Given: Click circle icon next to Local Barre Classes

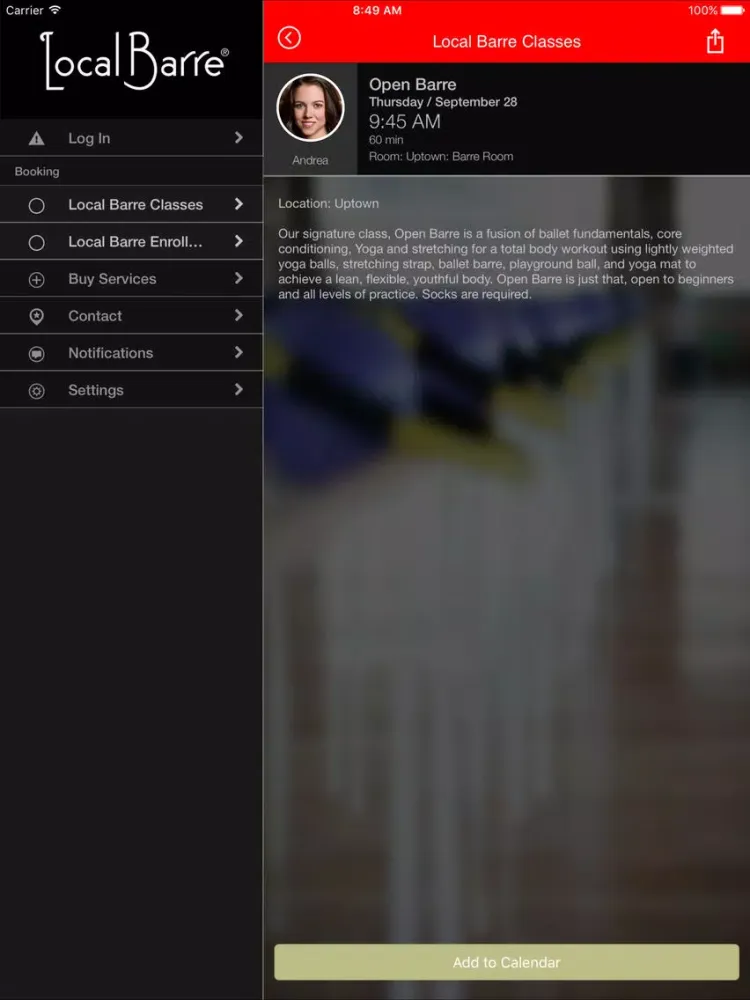Looking at the screenshot, I should coord(36,205).
